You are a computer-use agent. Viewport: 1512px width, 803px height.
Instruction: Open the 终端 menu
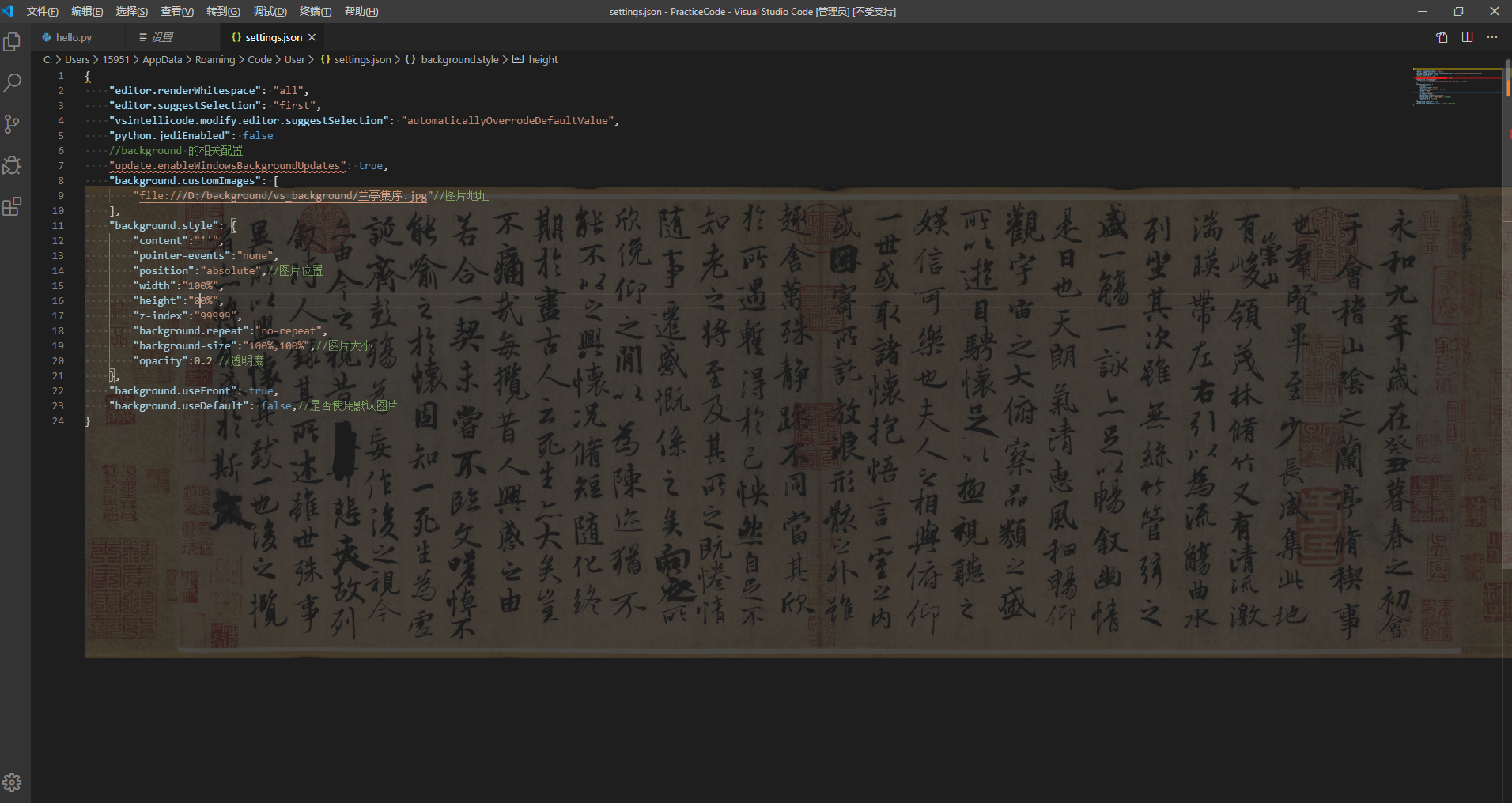pyautogui.click(x=316, y=11)
